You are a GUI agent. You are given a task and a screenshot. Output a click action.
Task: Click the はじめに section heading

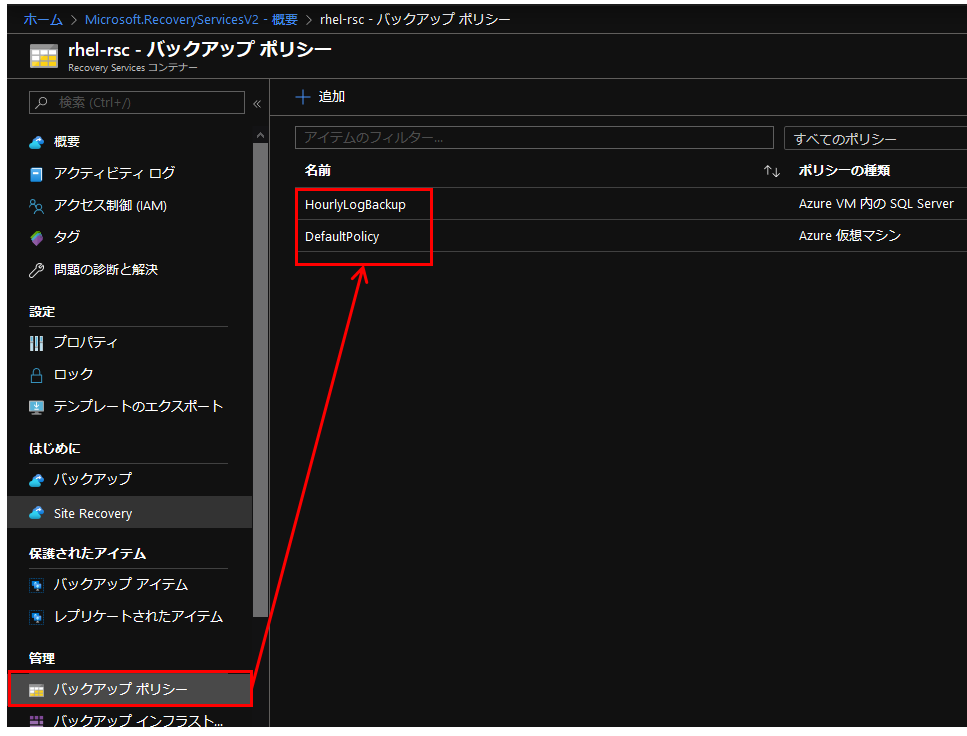54,449
